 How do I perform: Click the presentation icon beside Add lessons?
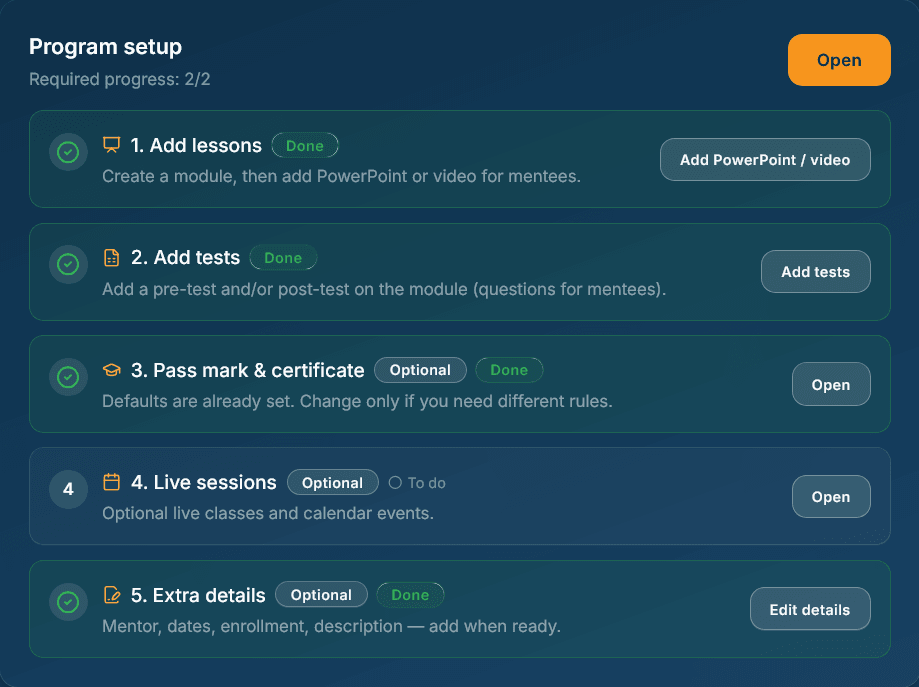(x=111, y=145)
